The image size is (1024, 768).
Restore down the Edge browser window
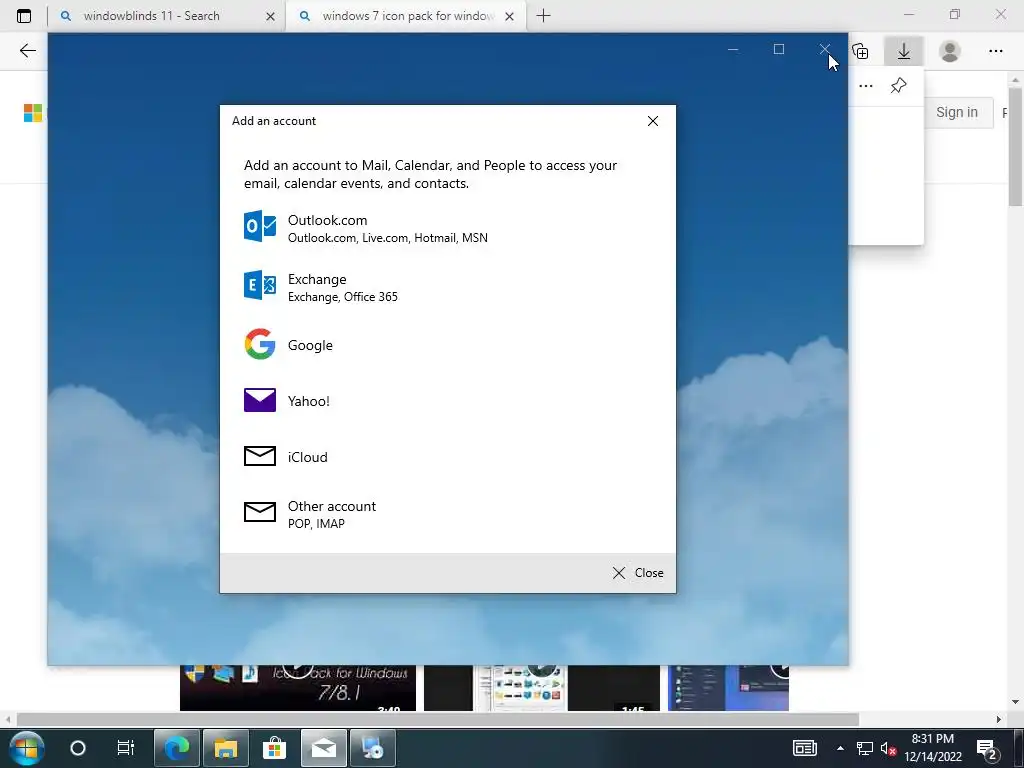[x=955, y=14]
